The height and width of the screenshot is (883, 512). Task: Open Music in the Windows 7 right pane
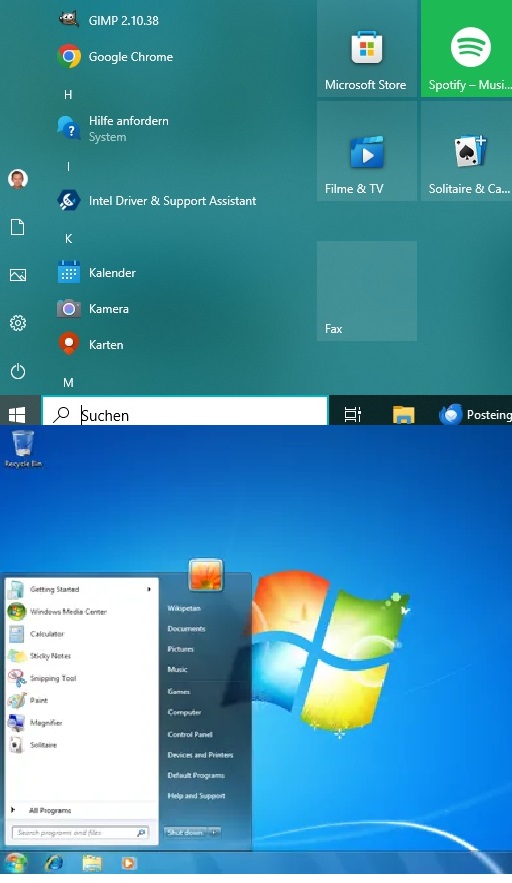[x=177, y=669]
